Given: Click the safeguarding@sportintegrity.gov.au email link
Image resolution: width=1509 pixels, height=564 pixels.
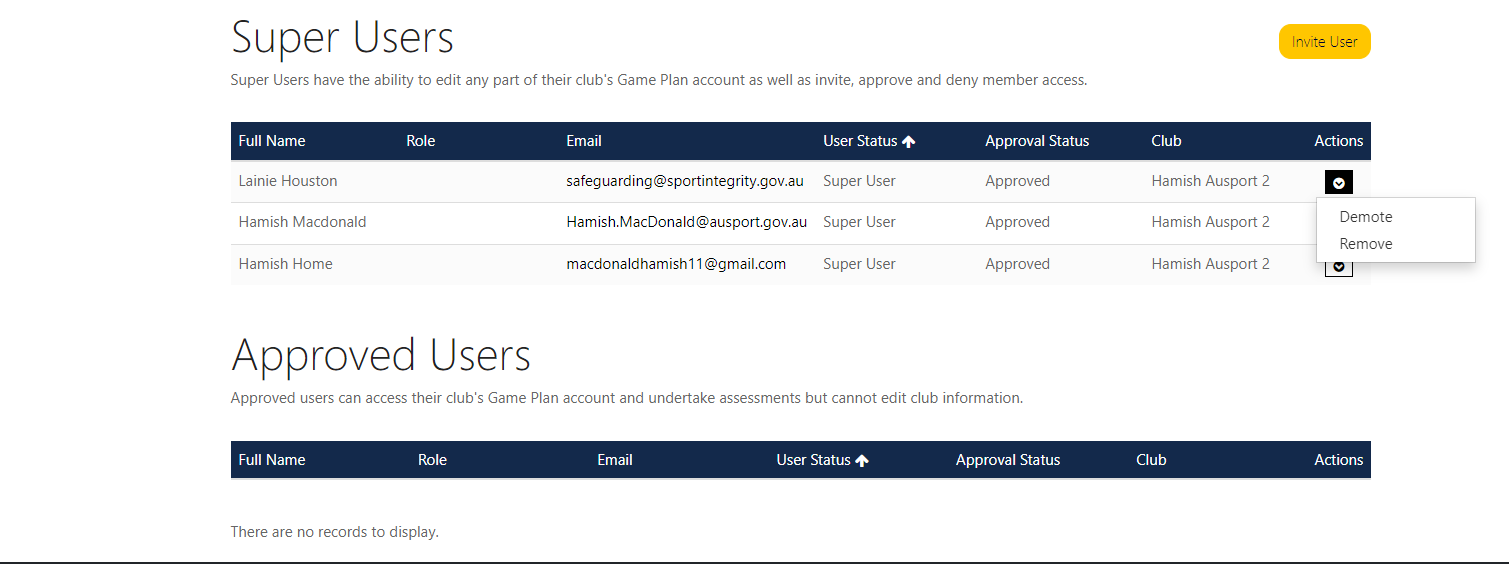Looking at the screenshot, I should pos(685,181).
